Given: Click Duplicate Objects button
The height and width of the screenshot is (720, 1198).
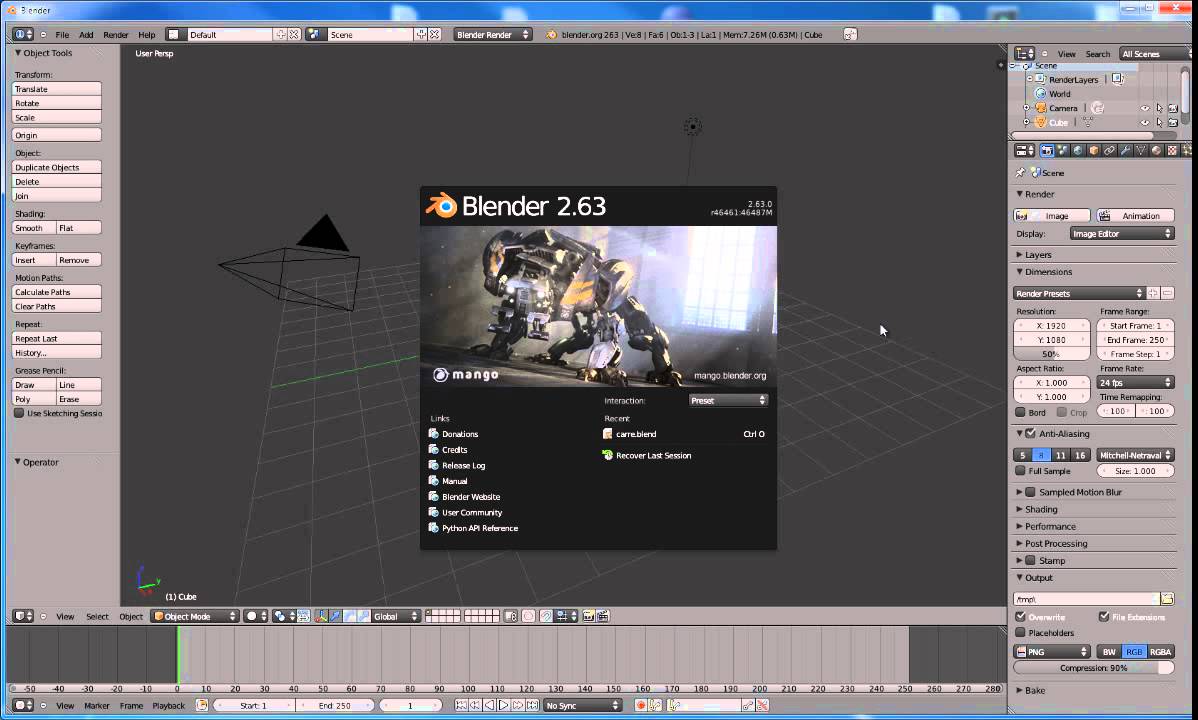Looking at the screenshot, I should (x=57, y=167).
